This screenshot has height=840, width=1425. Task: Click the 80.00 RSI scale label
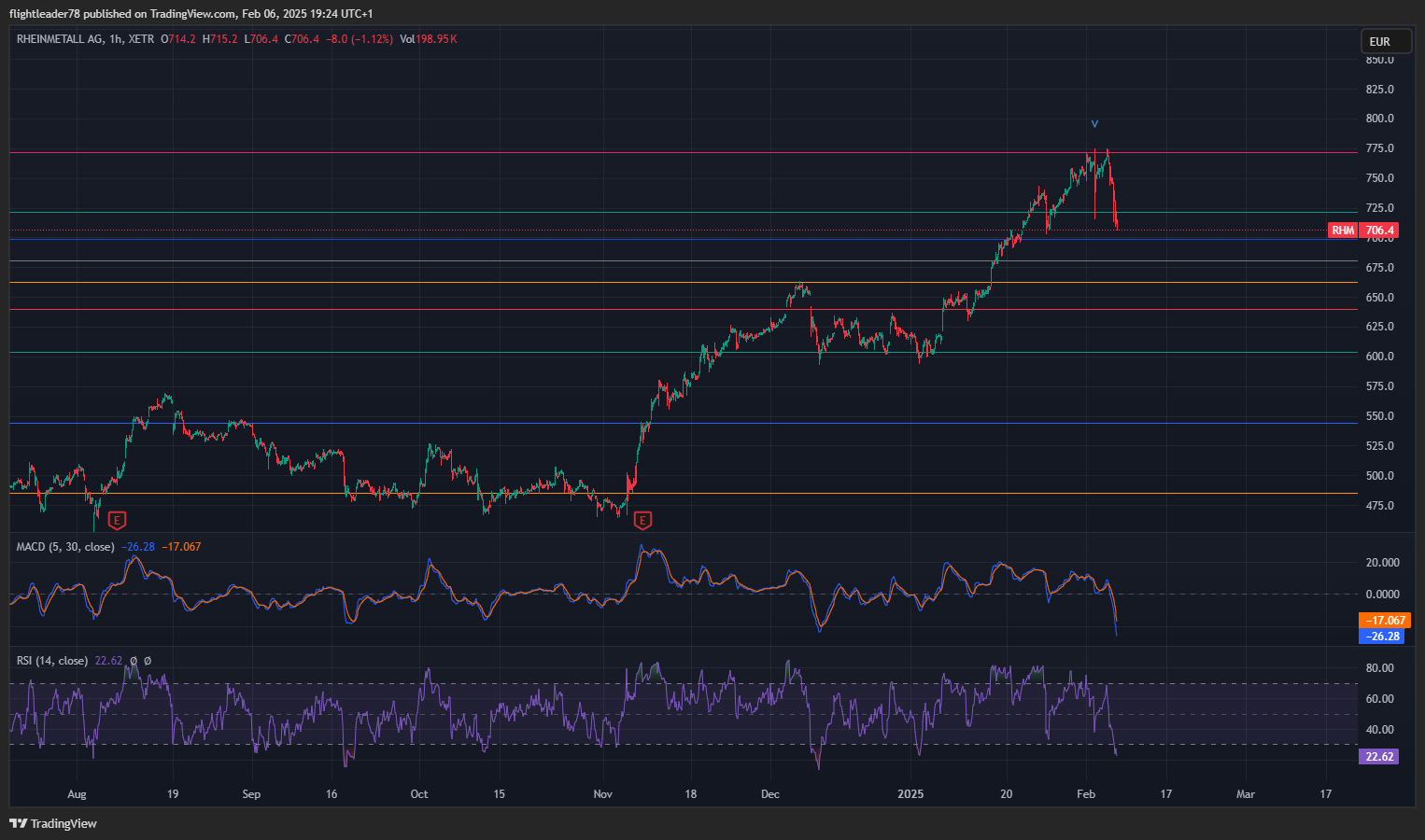click(x=1379, y=668)
